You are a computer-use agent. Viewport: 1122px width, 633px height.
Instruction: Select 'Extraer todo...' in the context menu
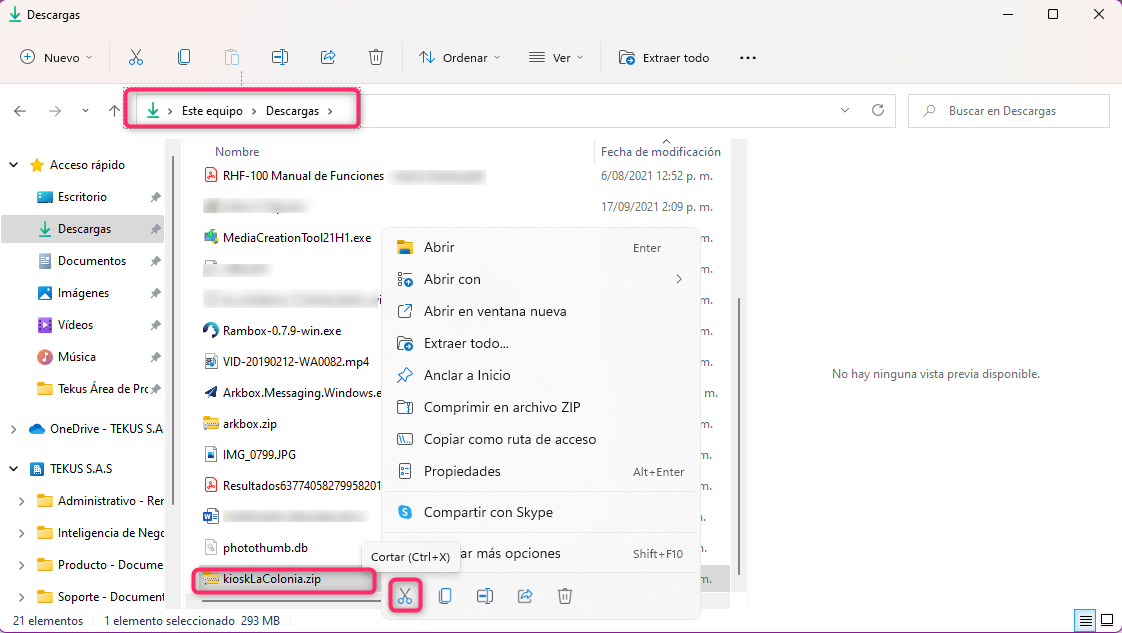(x=466, y=343)
